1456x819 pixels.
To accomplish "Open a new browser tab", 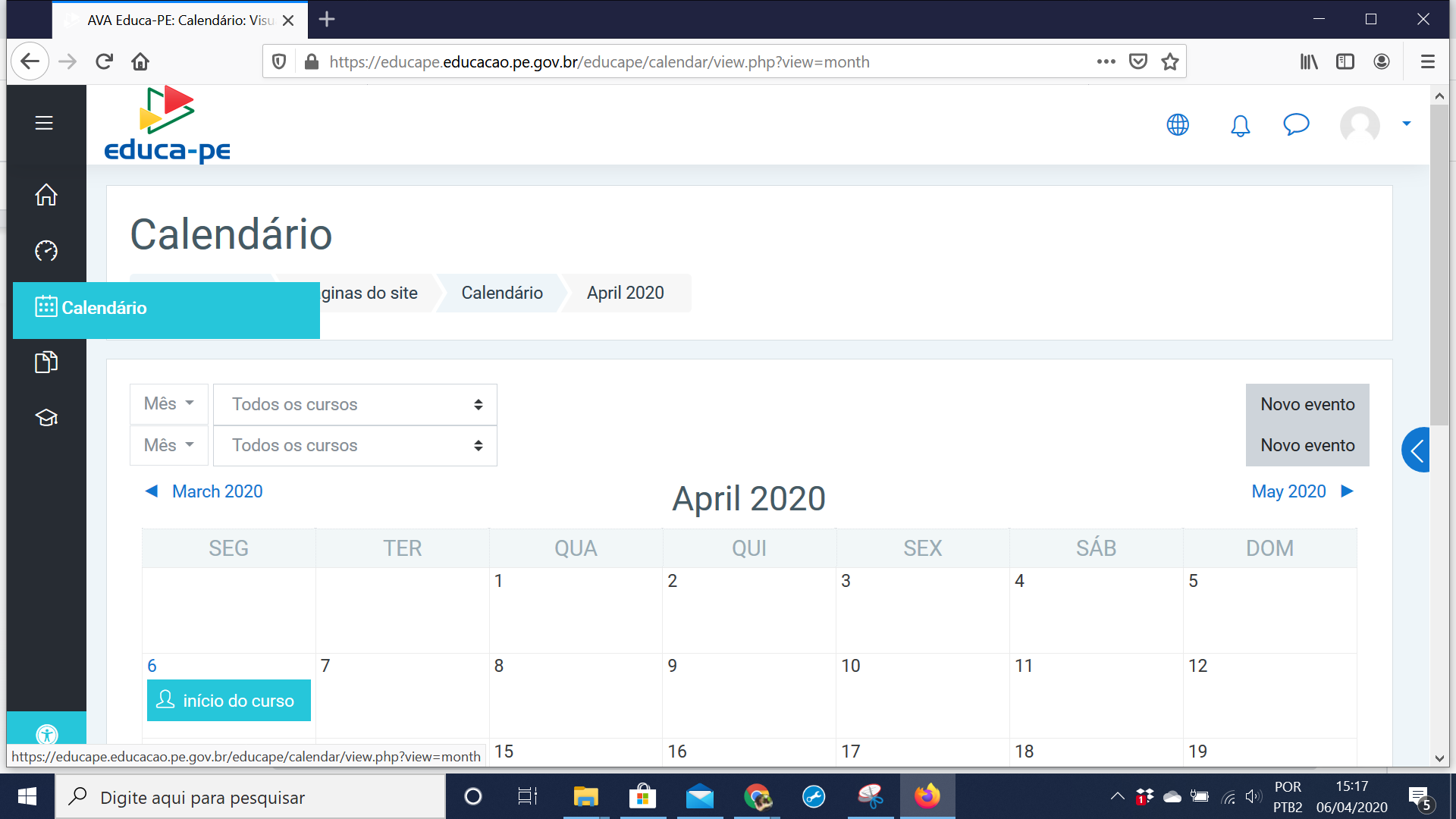I will tap(327, 19).
